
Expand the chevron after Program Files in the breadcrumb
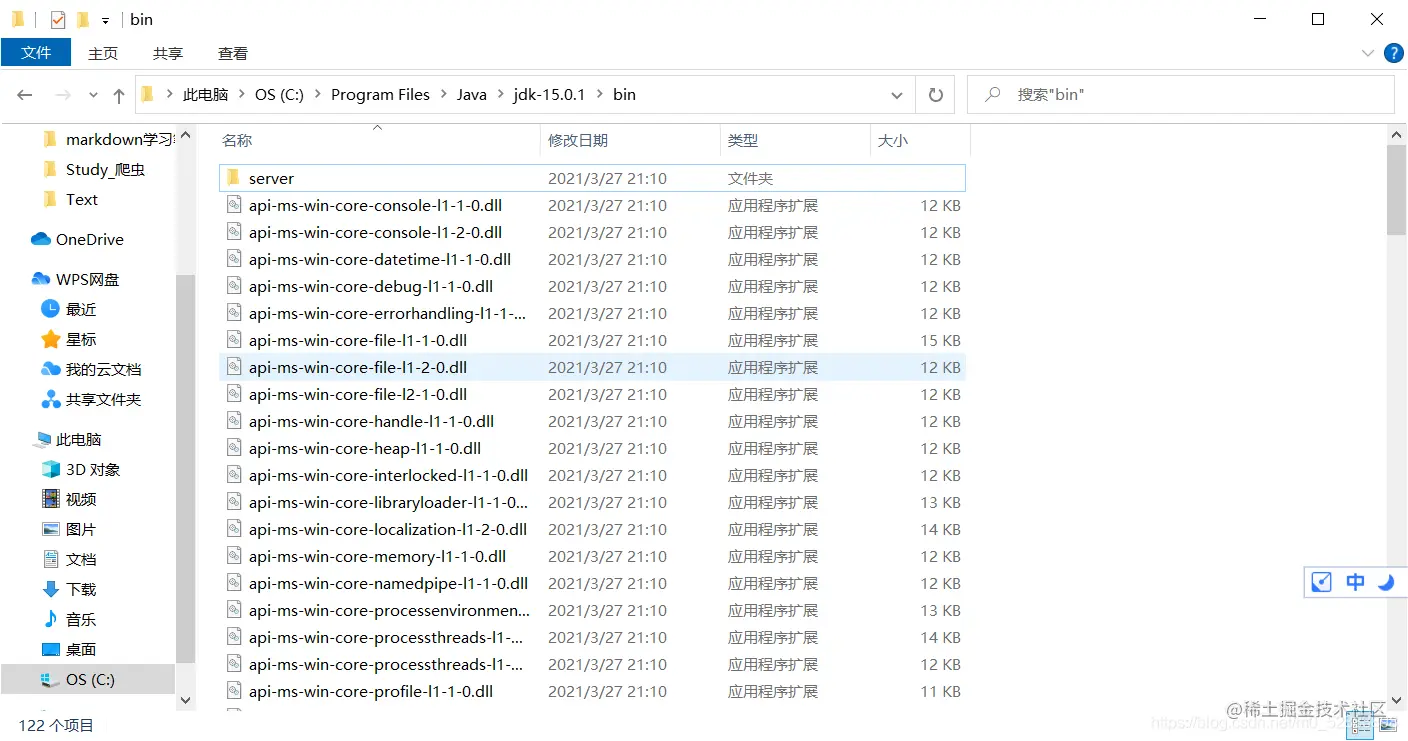443,95
